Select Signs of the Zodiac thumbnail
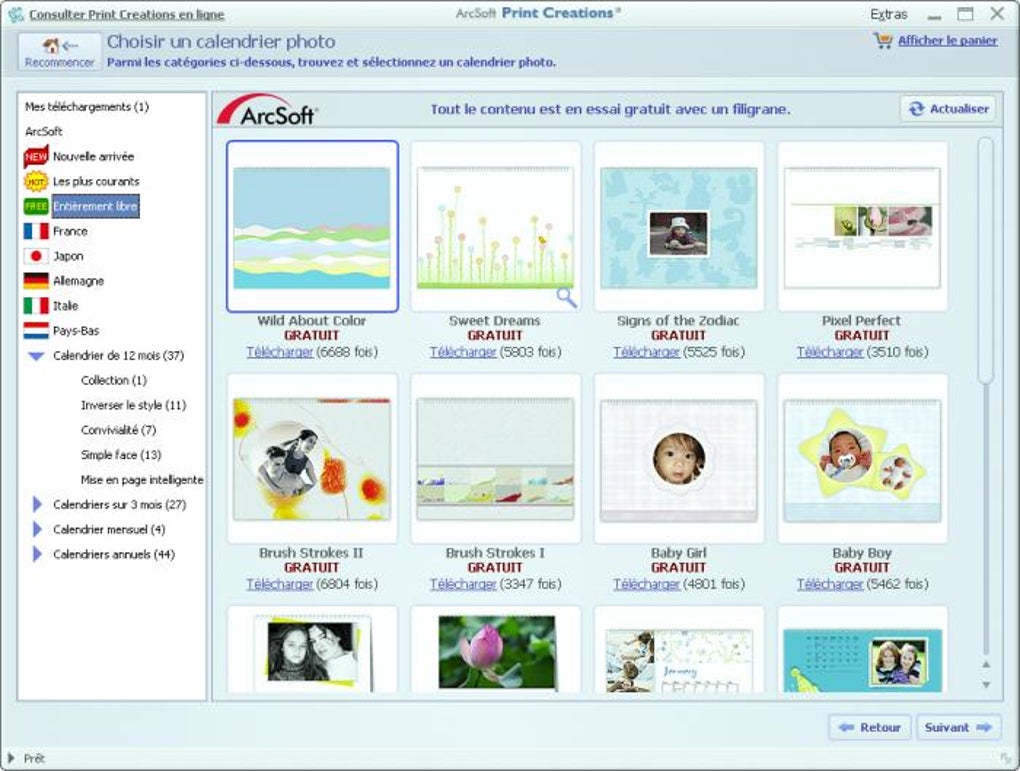Screen dimensions: 1020x771 [x=679, y=227]
